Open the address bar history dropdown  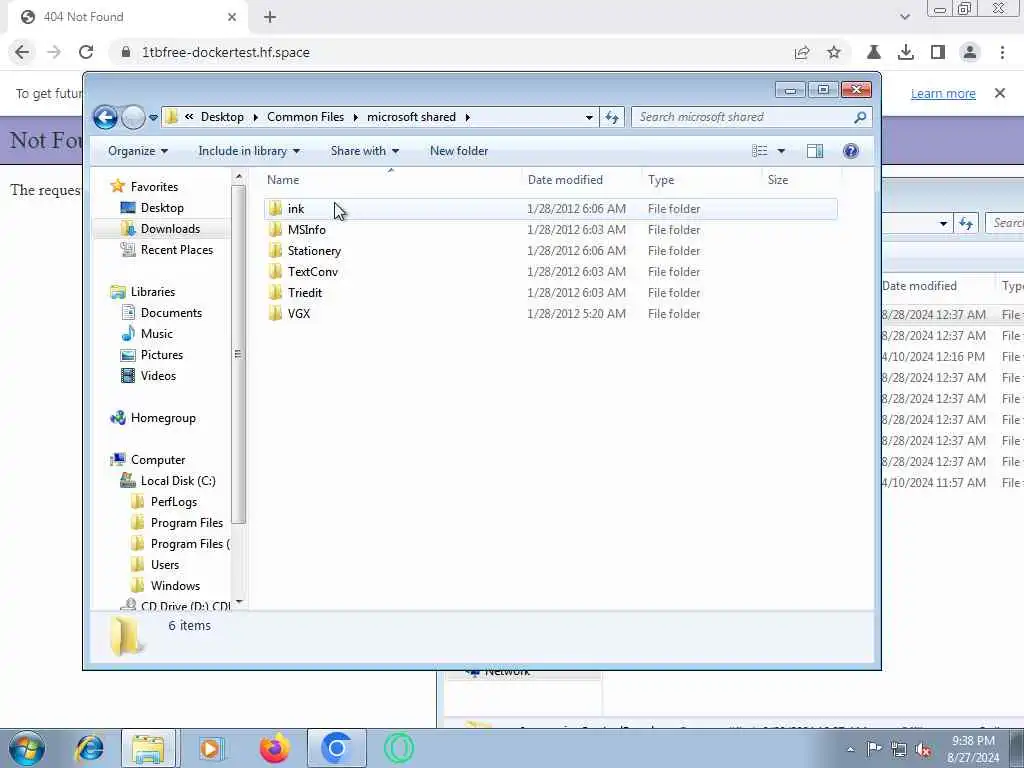click(589, 118)
